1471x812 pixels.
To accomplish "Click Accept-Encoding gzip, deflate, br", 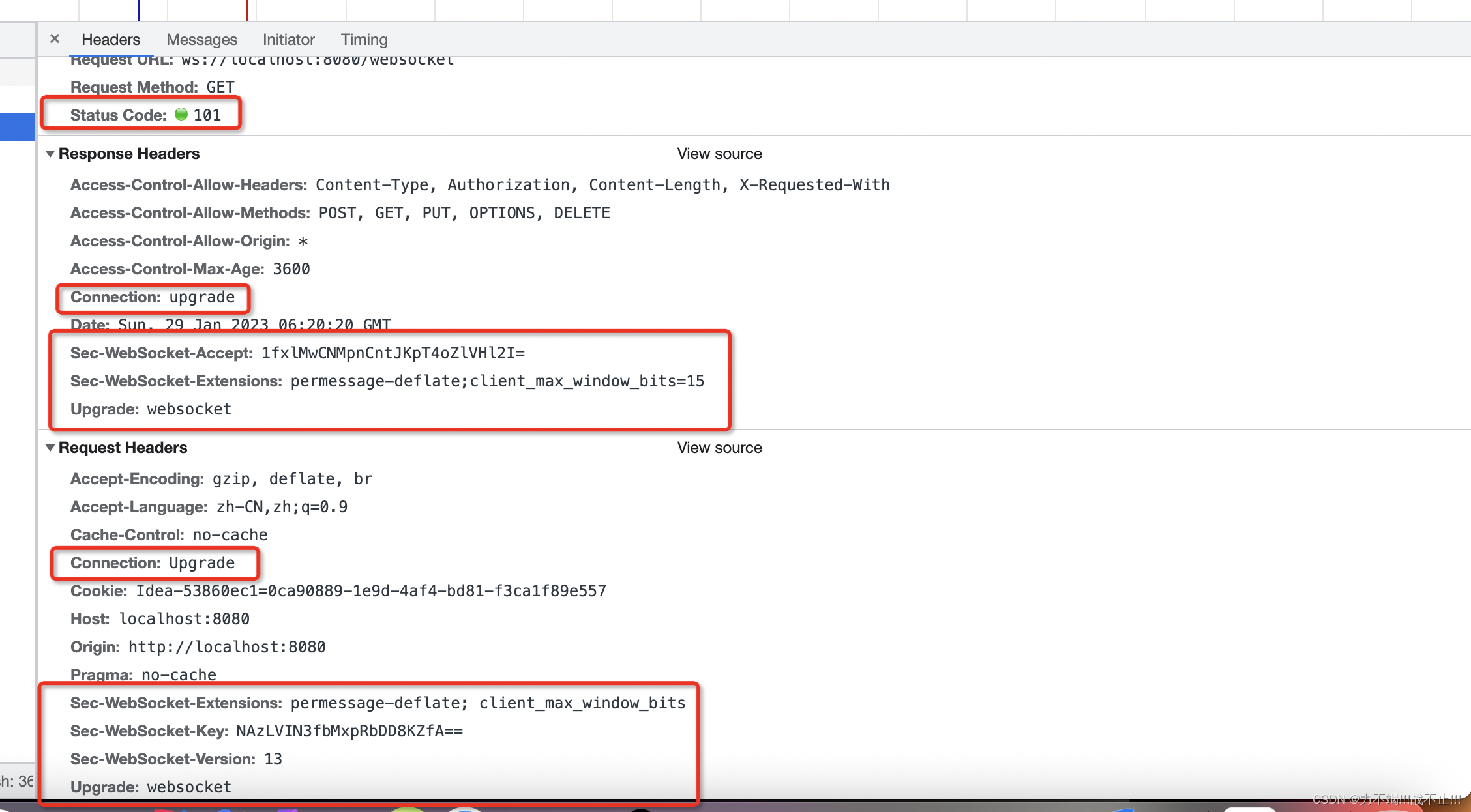I will 222,479.
